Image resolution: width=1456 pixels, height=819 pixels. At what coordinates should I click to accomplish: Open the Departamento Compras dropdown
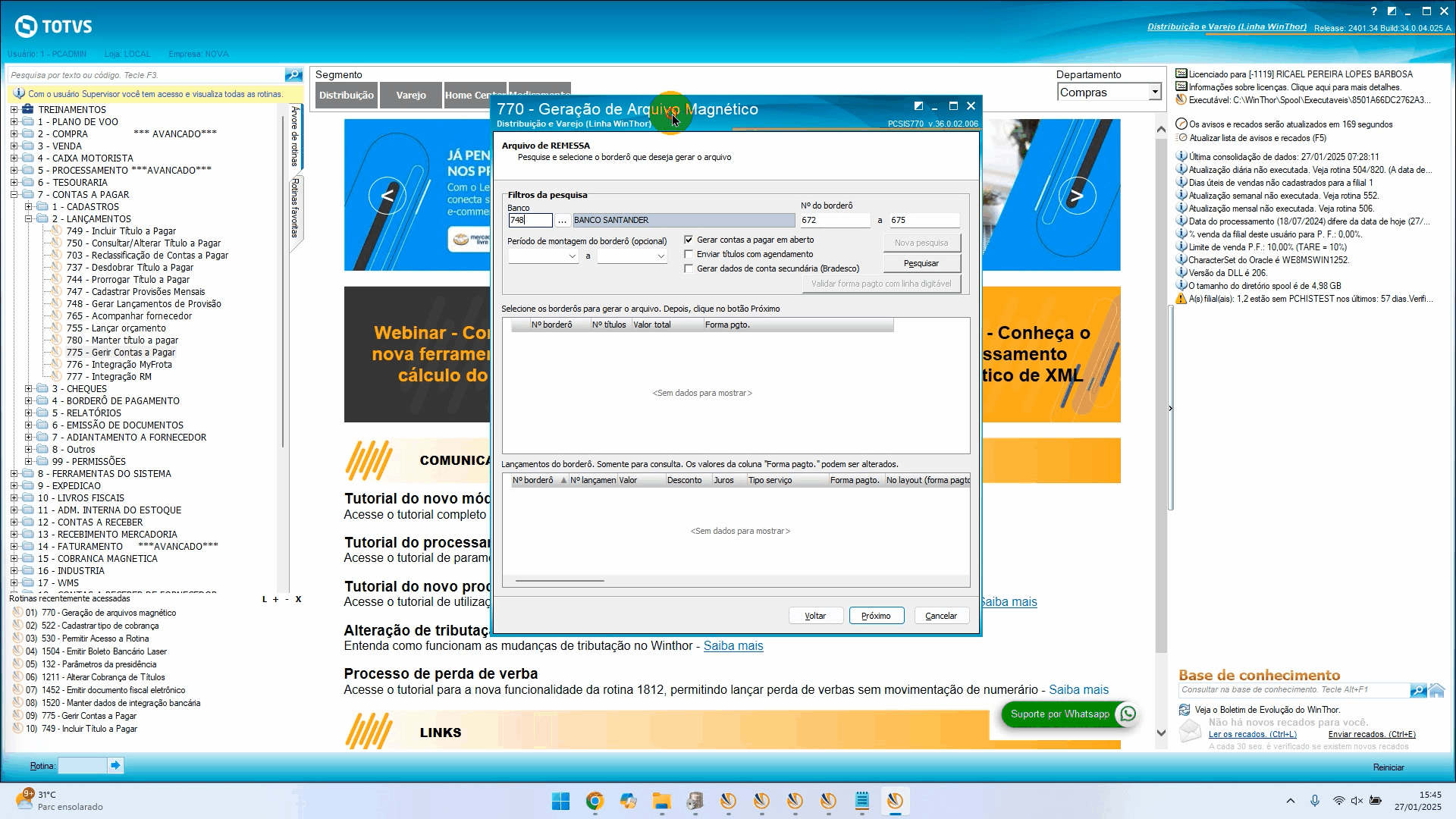tap(1154, 93)
